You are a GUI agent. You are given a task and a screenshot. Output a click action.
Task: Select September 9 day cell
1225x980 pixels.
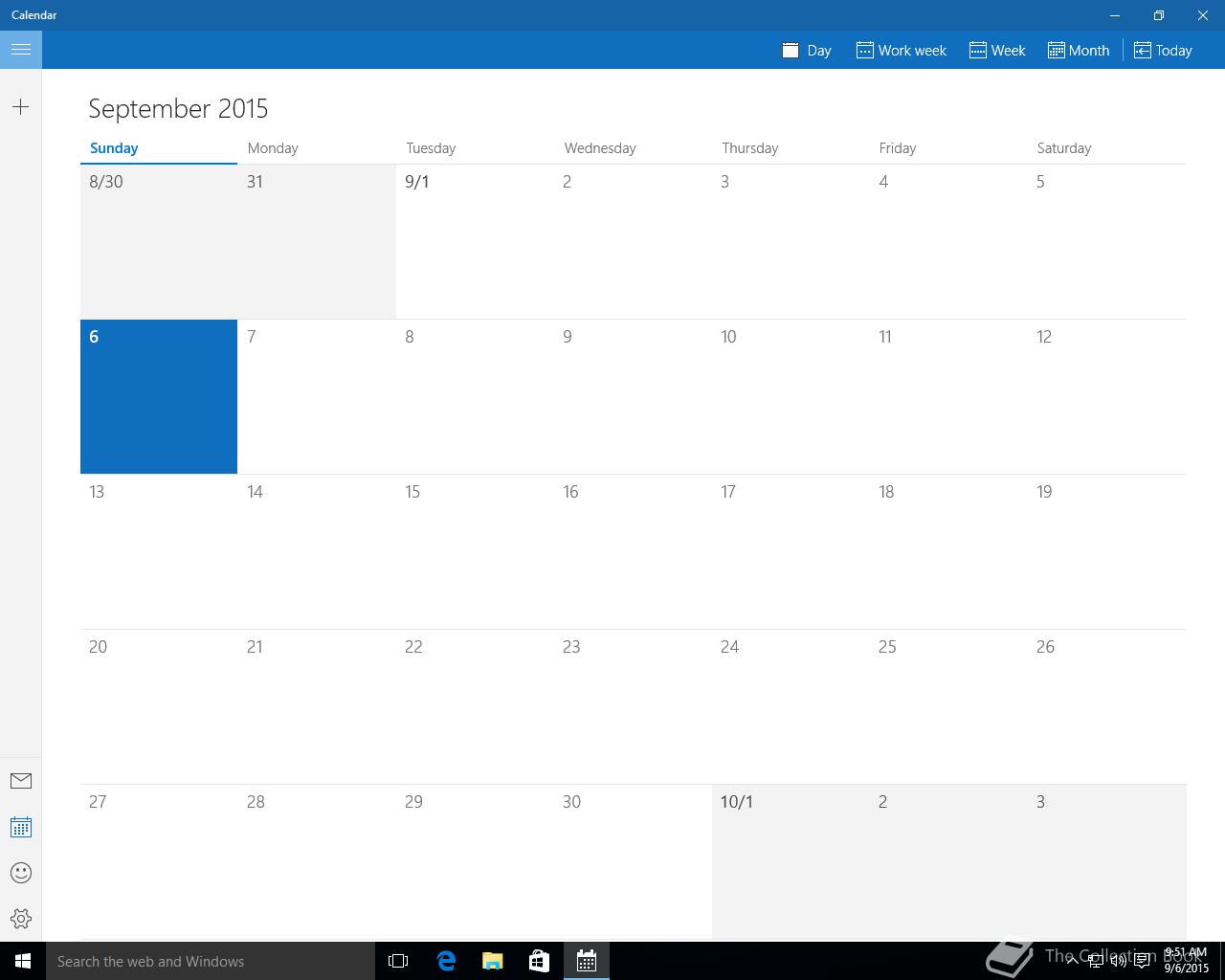tap(633, 396)
